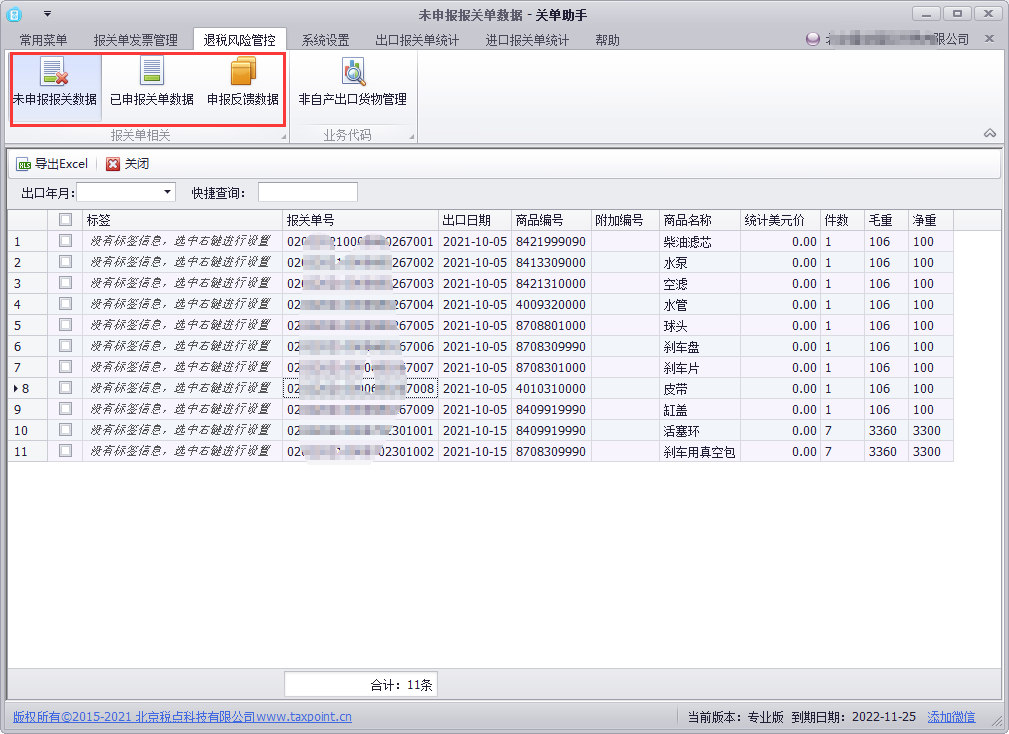Click gross weight 3360 in row 10

coord(886,430)
